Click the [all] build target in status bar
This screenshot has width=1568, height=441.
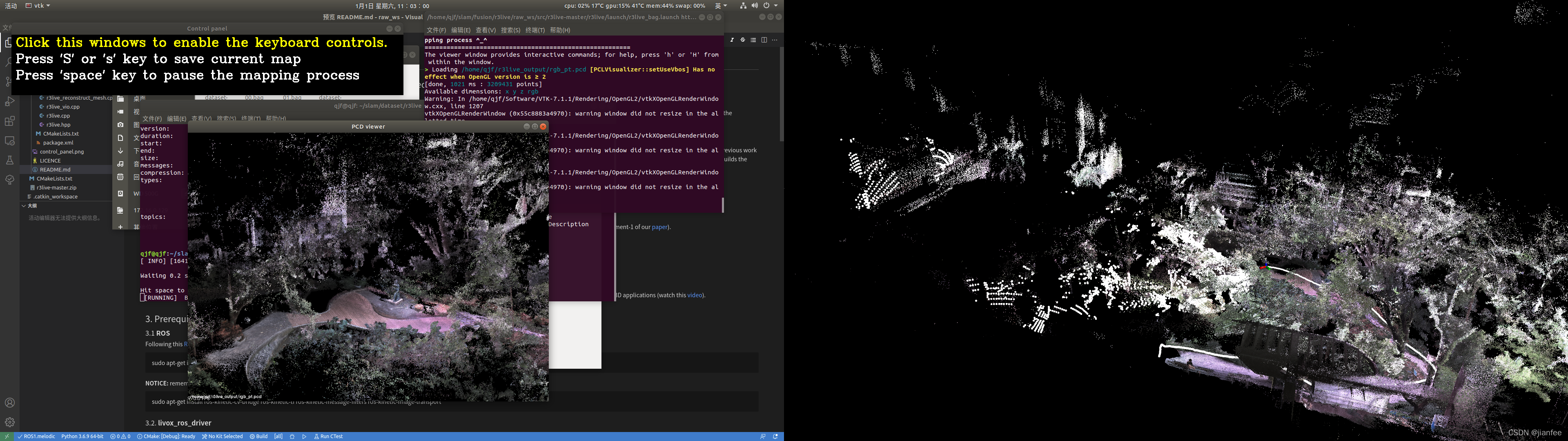click(278, 436)
